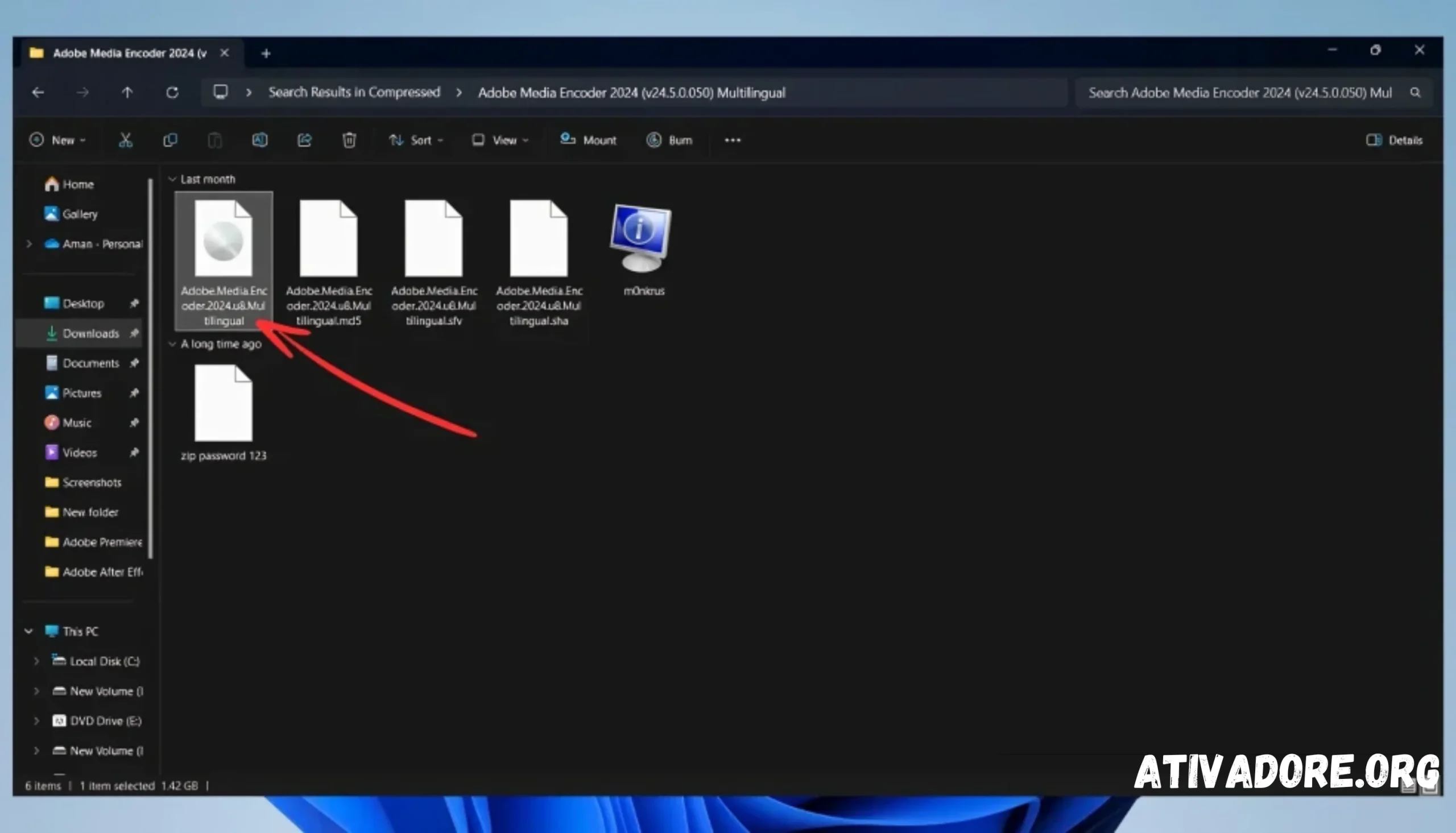This screenshot has width=1456, height=833.
Task: Click the Share icon in toolbar
Action: coord(304,140)
